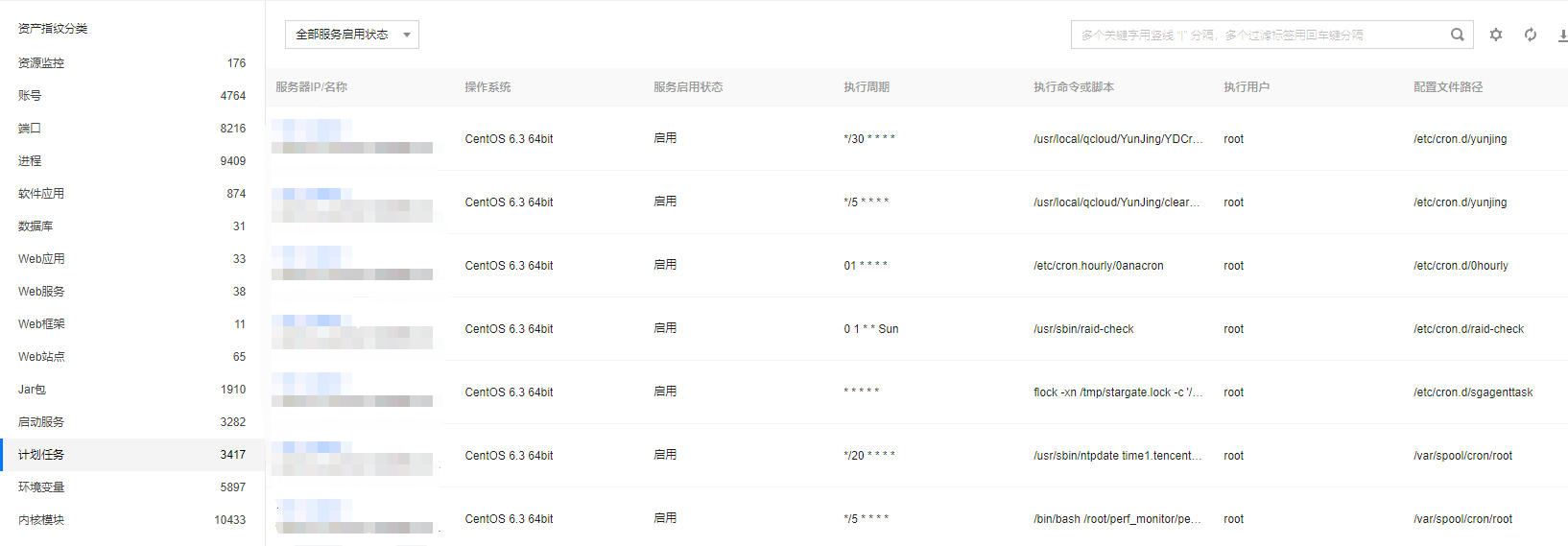The width and height of the screenshot is (1568, 546).
Task: Open column settings gear icon
Action: (x=1495, y=35)
